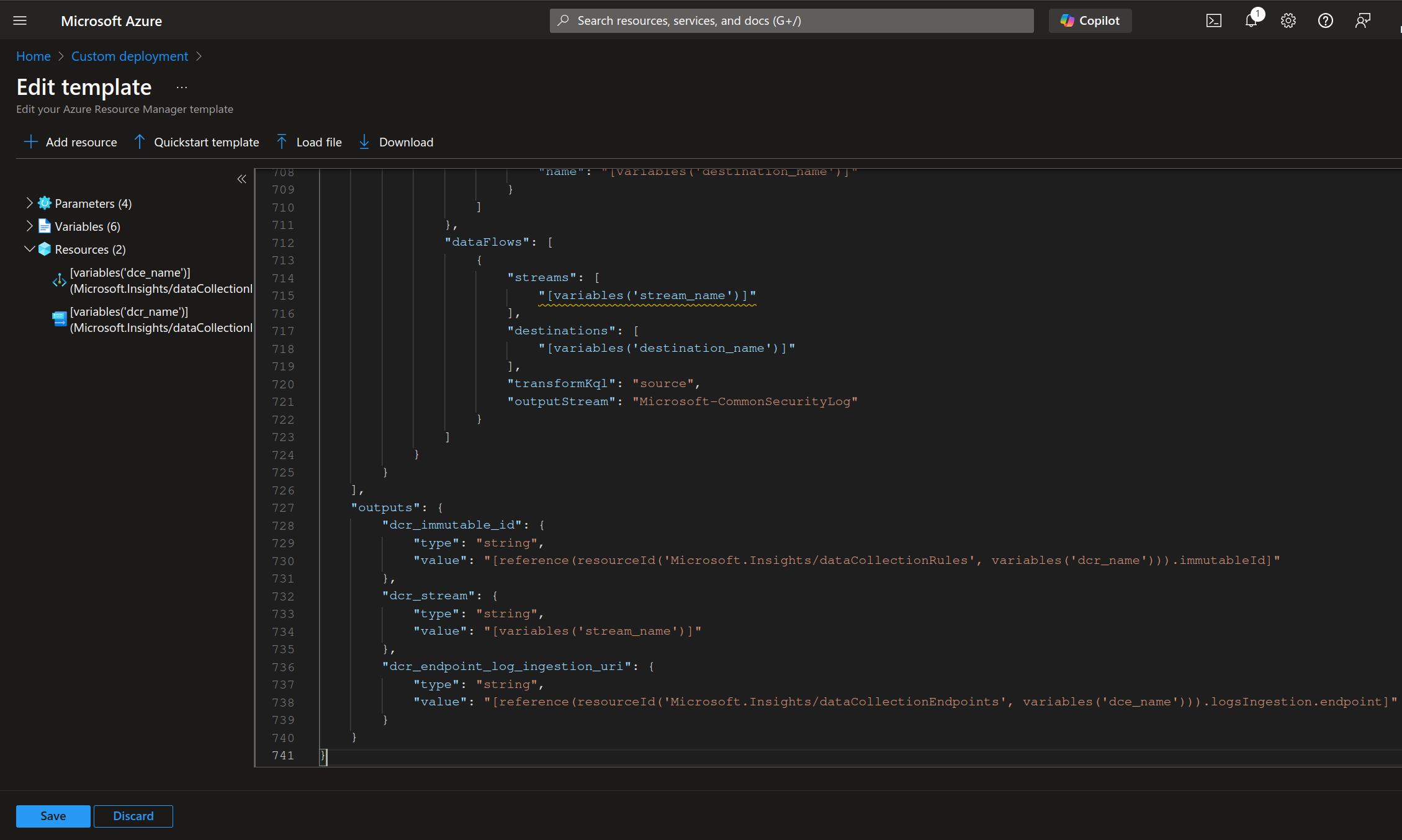Select the dcr_name resource in tree

161,319
